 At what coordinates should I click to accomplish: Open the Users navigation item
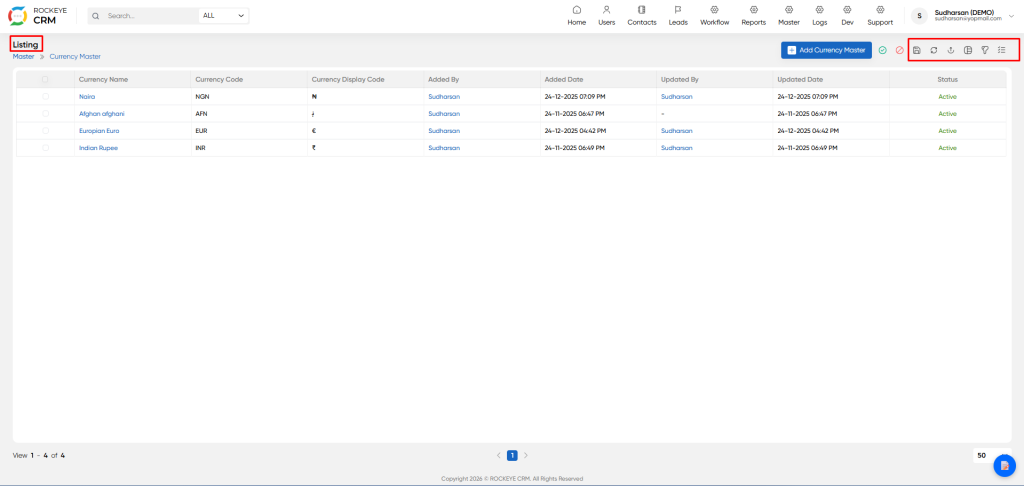pos(607,16)
